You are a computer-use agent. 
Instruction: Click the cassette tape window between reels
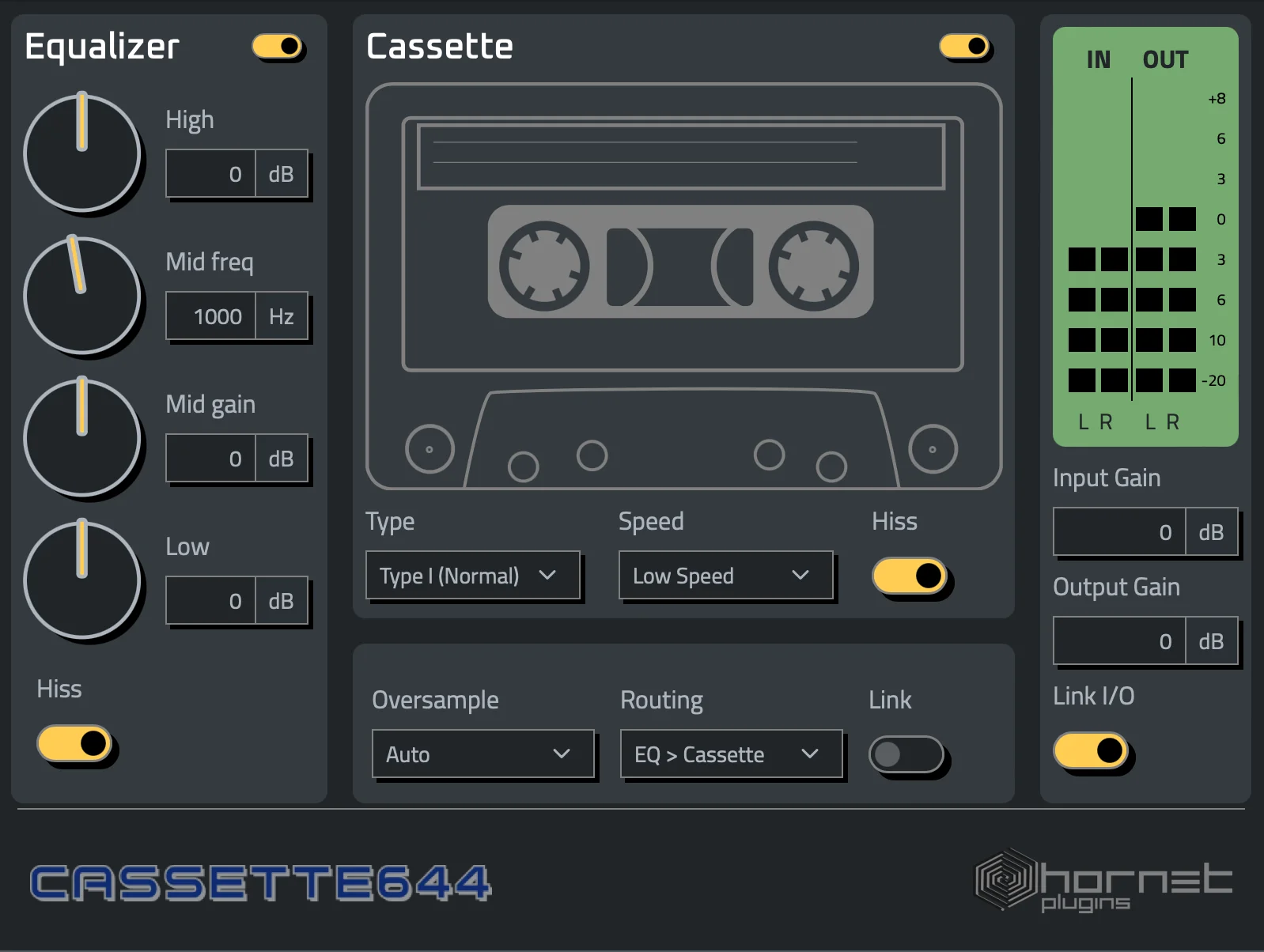pyautogui.click(x=680, y=267)
